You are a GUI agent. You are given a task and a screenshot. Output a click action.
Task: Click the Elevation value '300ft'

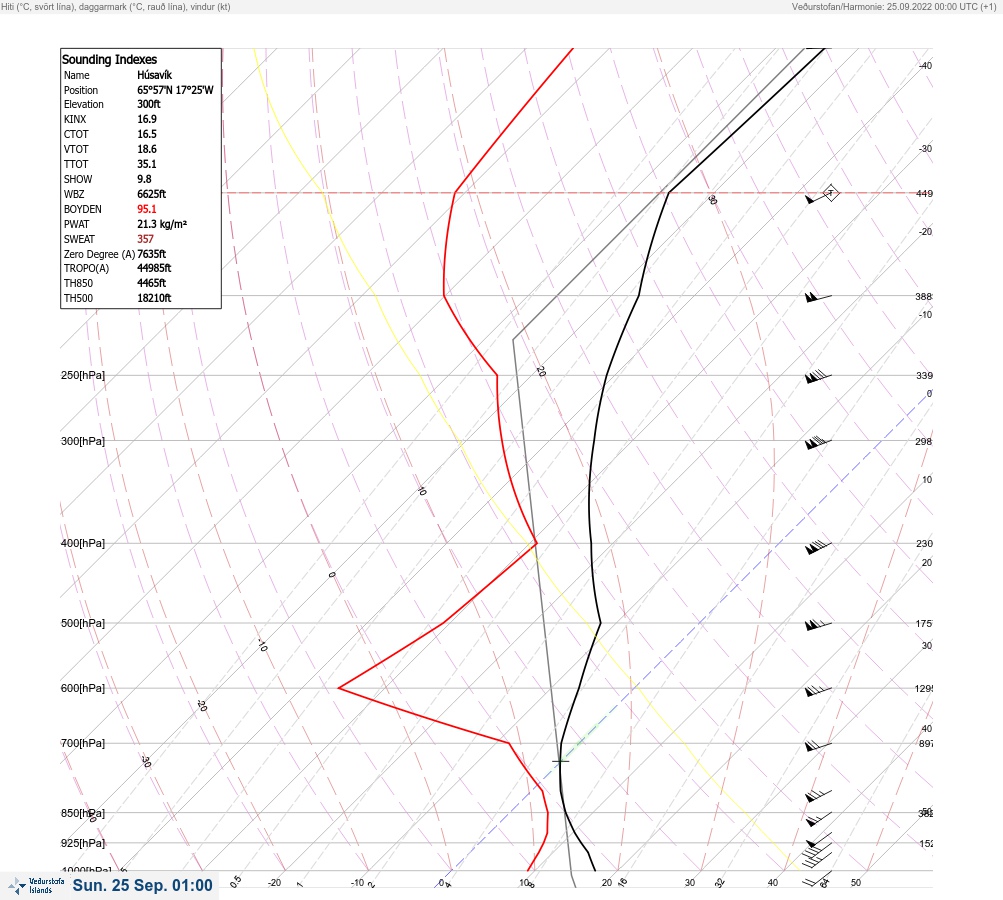coord(148,104)
